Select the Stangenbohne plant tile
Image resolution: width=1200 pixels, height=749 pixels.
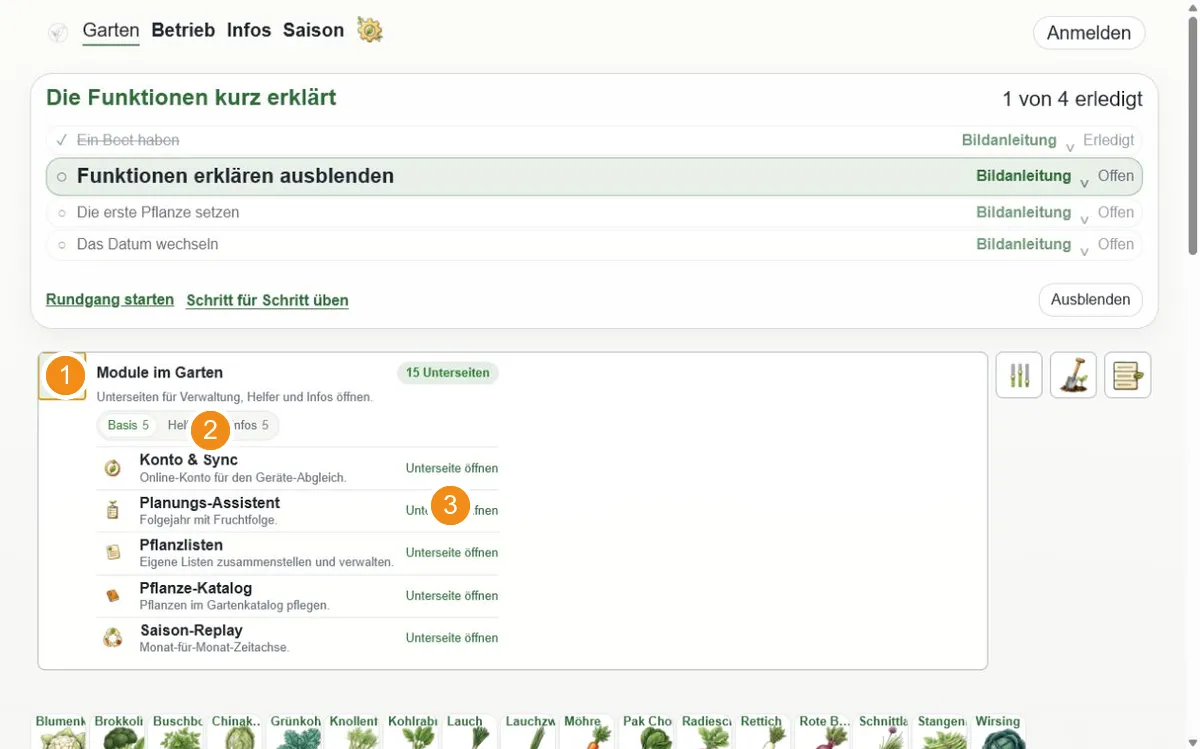pyautogui.click(x=941, y=732)
